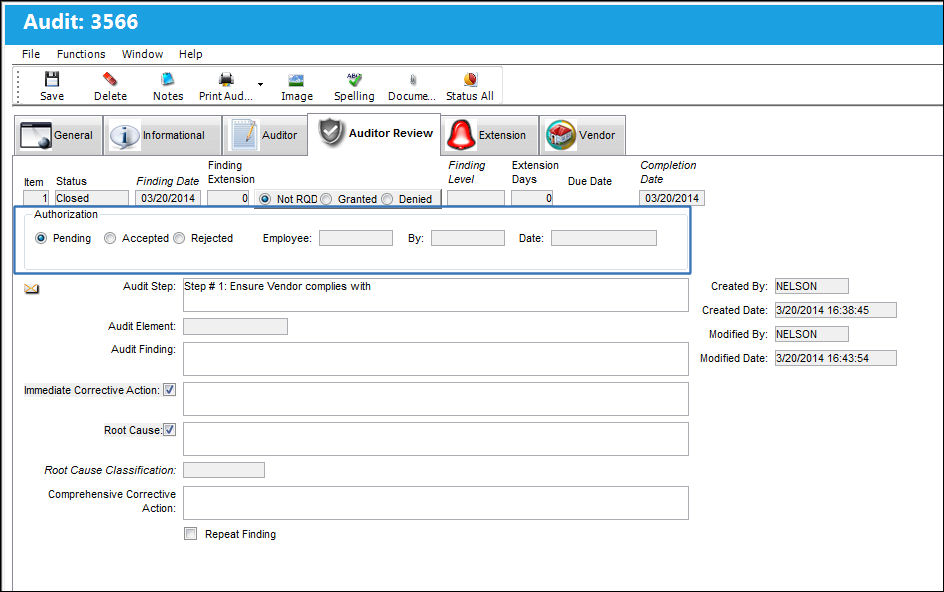Switch to the General tab

pyautogui.click(x=58, y=135)
